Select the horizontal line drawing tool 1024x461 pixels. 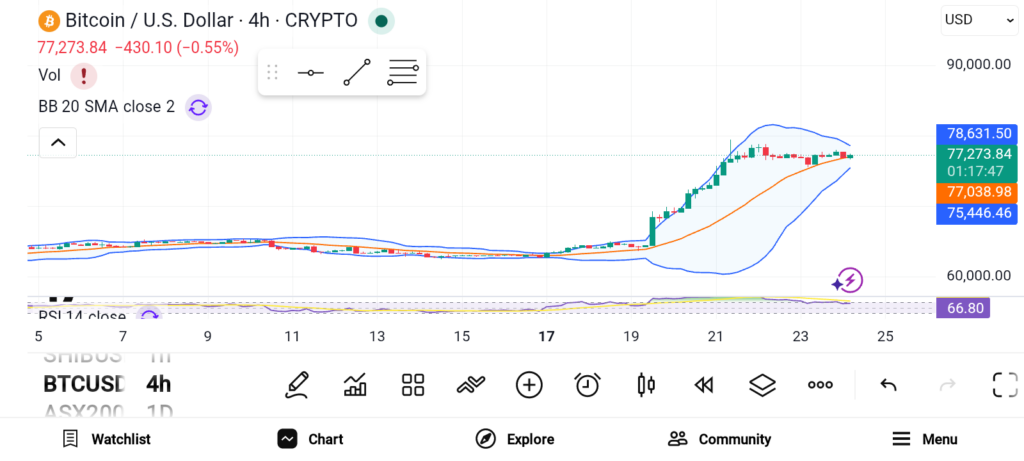pyautogui.click(x=310, y=72)
